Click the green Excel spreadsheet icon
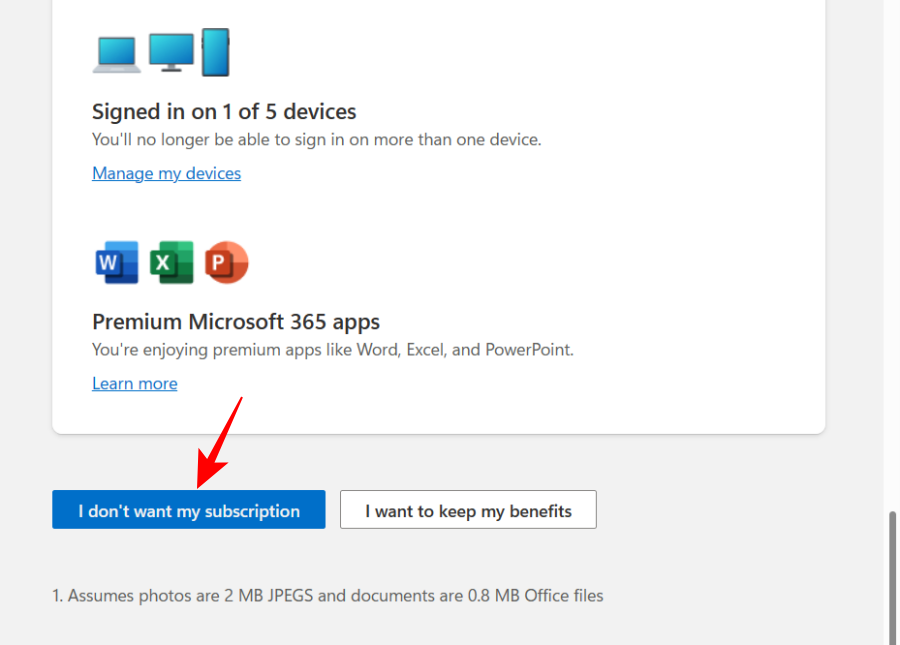Viewport: 900px width, 645px height. click(171, 261)
